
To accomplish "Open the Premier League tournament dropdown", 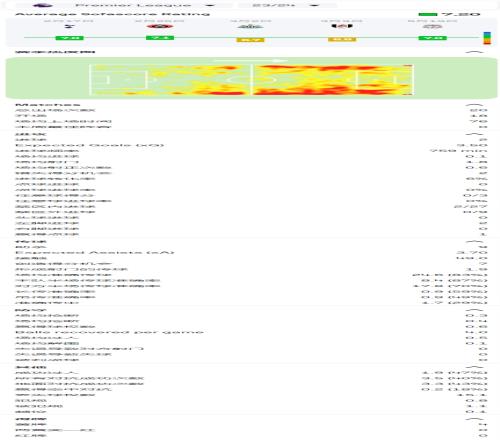I will pyautogui.click(x=124, y=5).
